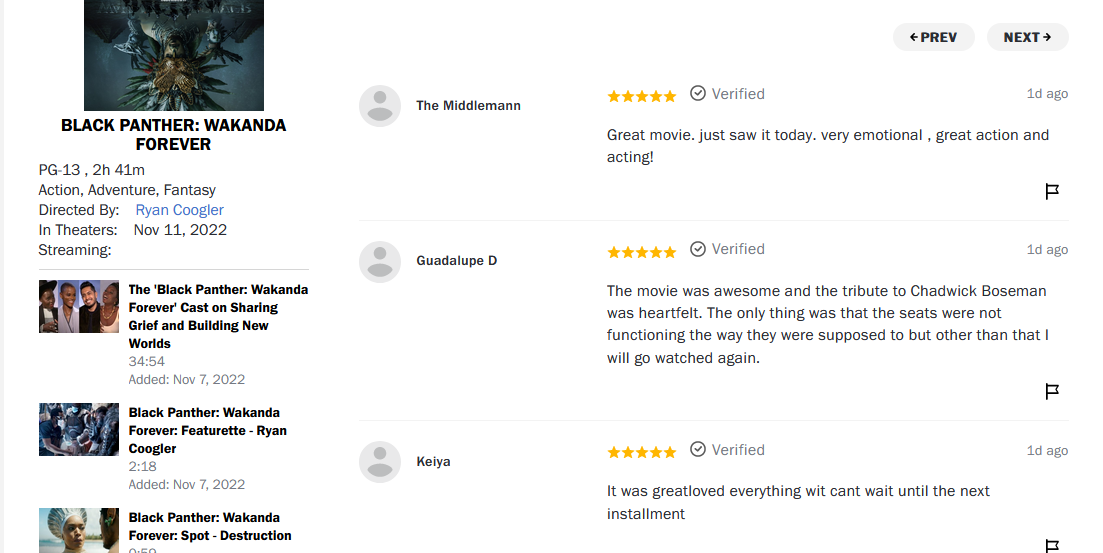Image resolution: width=1103 pixels, height=553 pixels.
Task: Click verified checkmark on Guadalupe D's review
Action: click(x=697, y=249)
